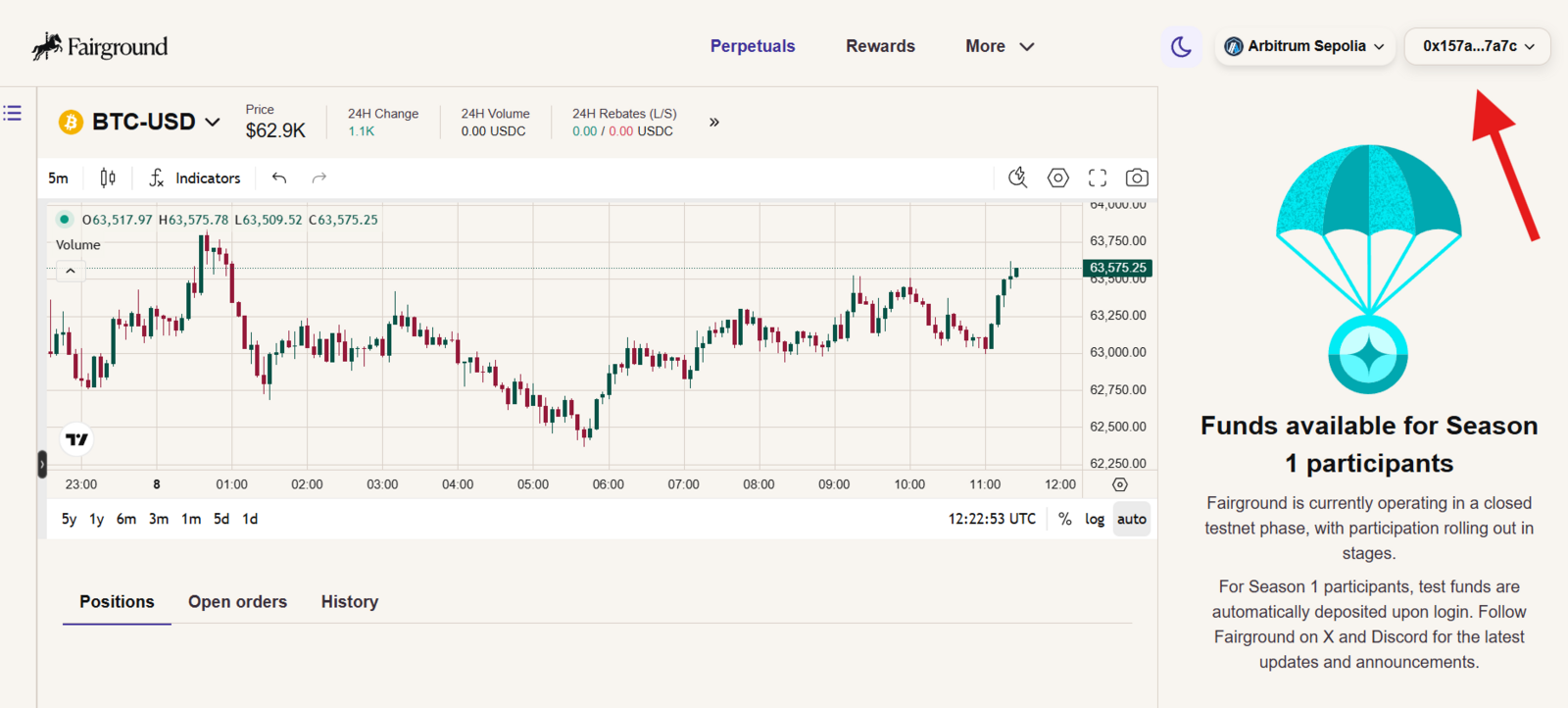Screen dimensions: 1568x708
Task: Click the 06:00 time axis label
Action: point(608,484)
